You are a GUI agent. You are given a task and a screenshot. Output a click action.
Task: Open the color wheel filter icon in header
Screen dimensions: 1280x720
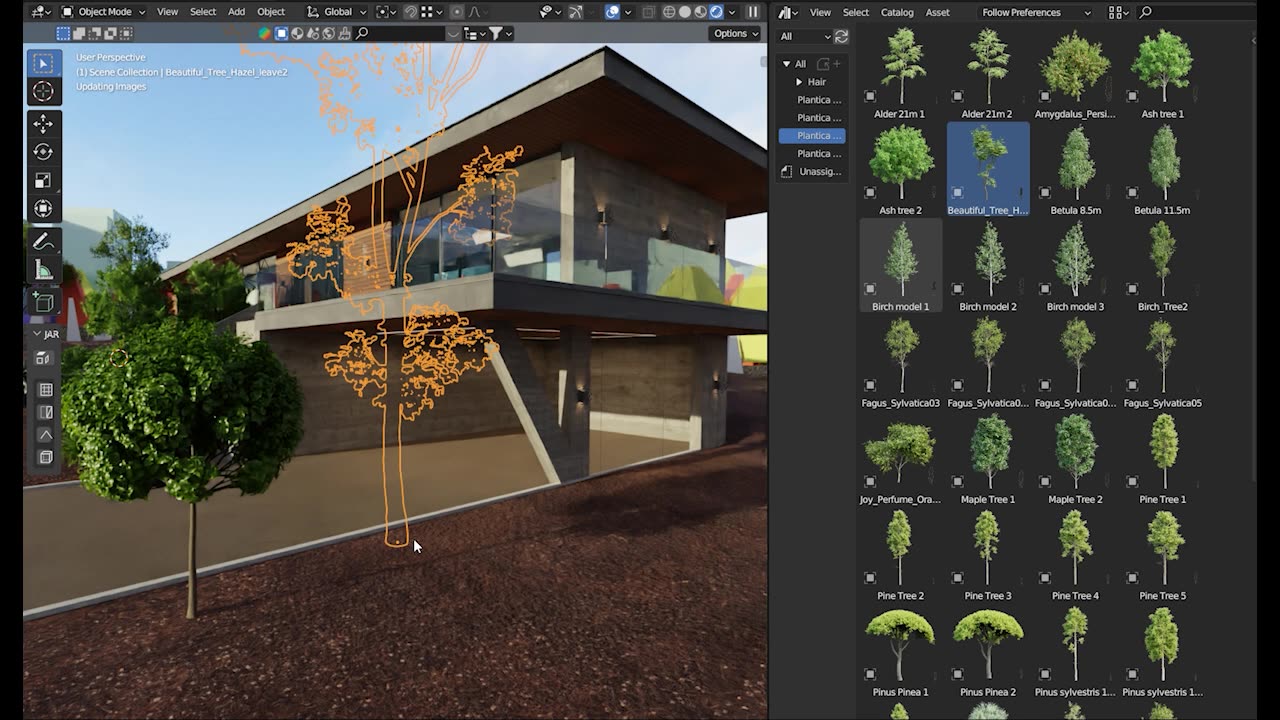pos(264,33)
